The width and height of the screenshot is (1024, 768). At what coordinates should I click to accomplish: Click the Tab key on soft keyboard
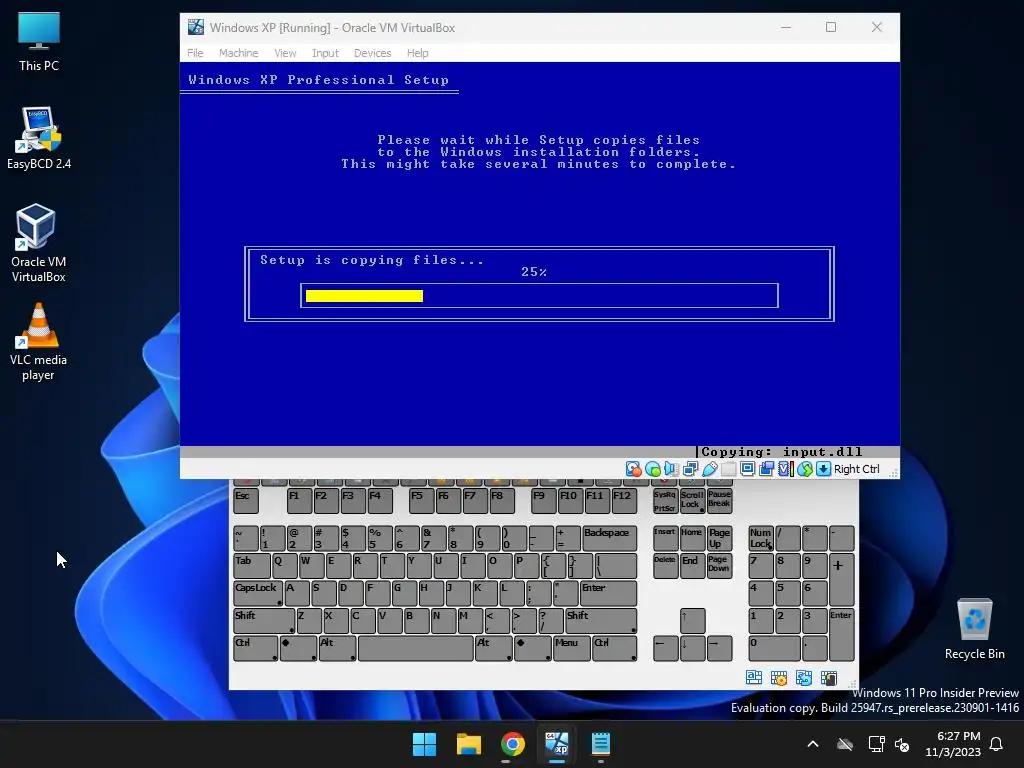(x=251, y=566)
